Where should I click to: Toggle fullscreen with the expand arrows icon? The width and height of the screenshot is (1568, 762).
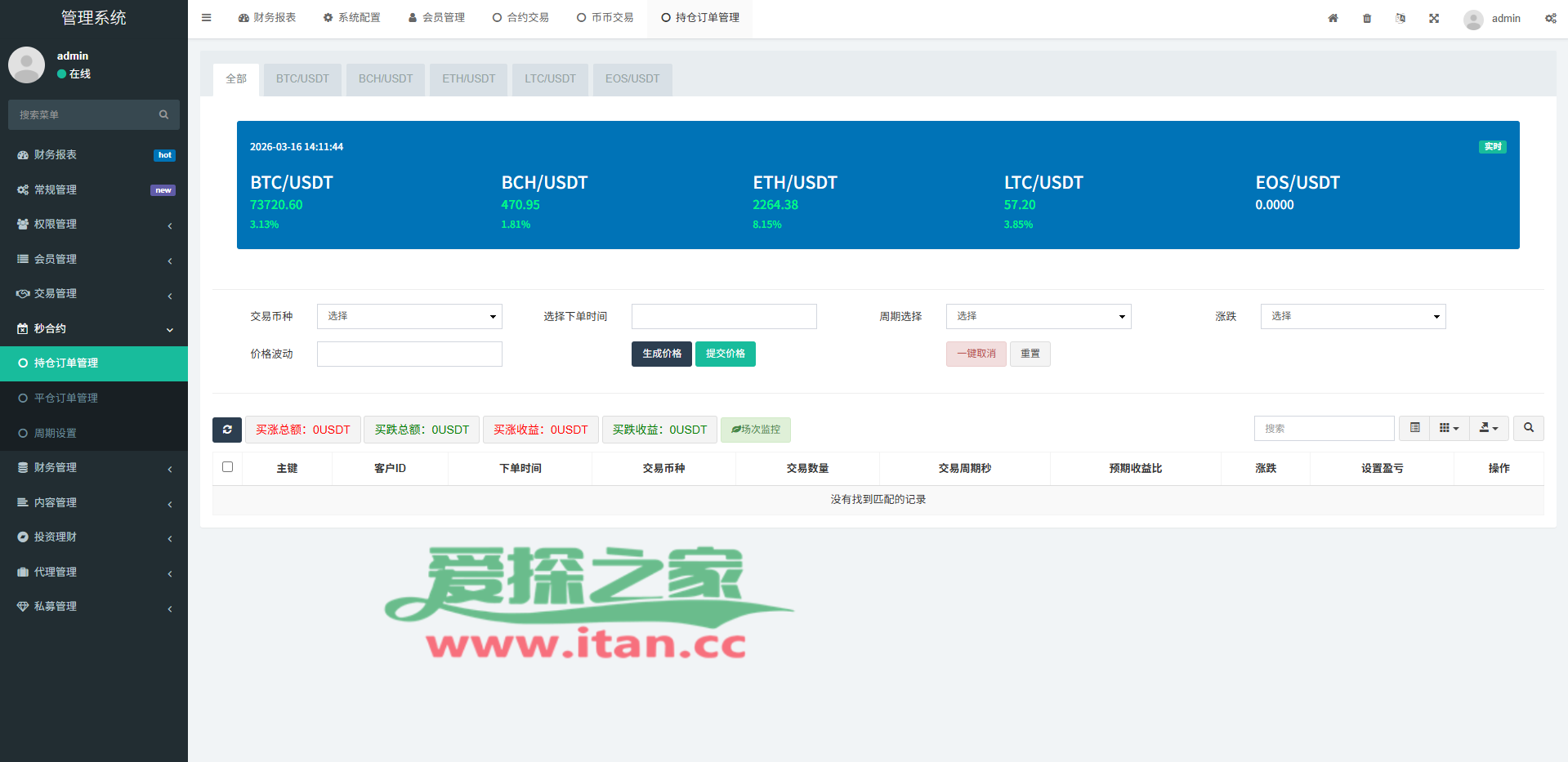pos(1434,18)
